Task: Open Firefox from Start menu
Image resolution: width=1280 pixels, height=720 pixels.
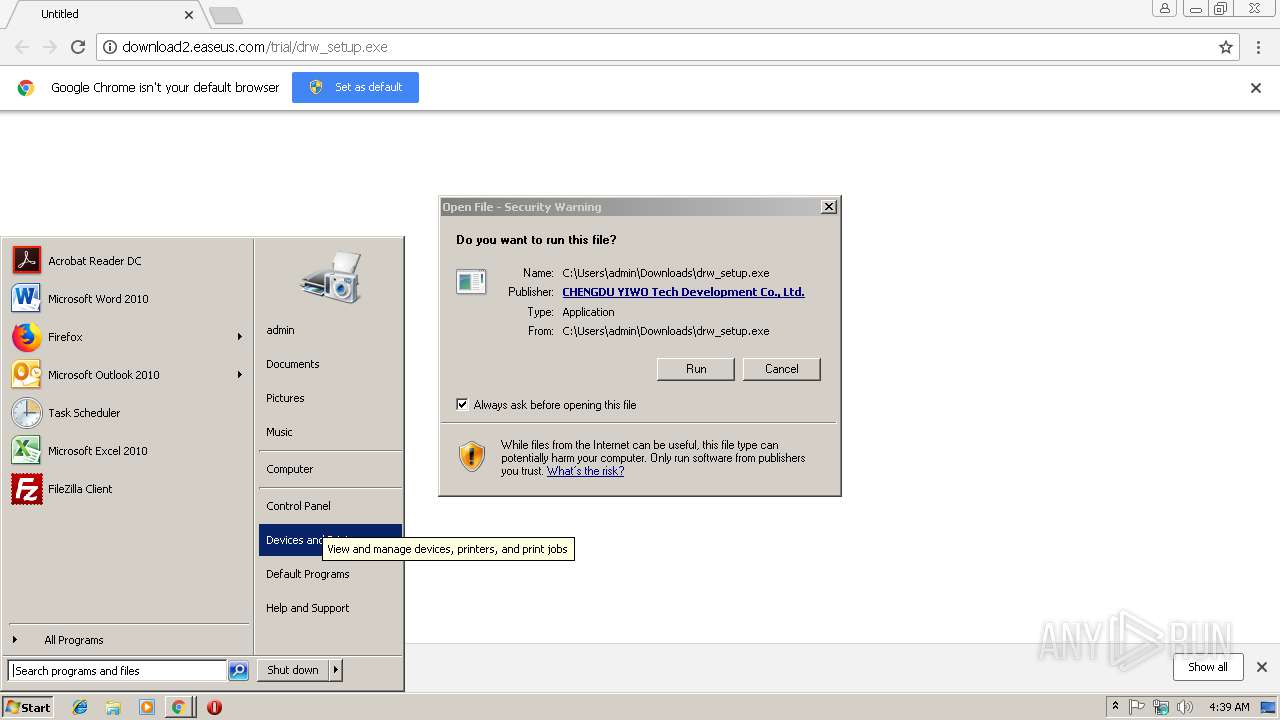Action: pyautogui.click(x=127, y=337)
